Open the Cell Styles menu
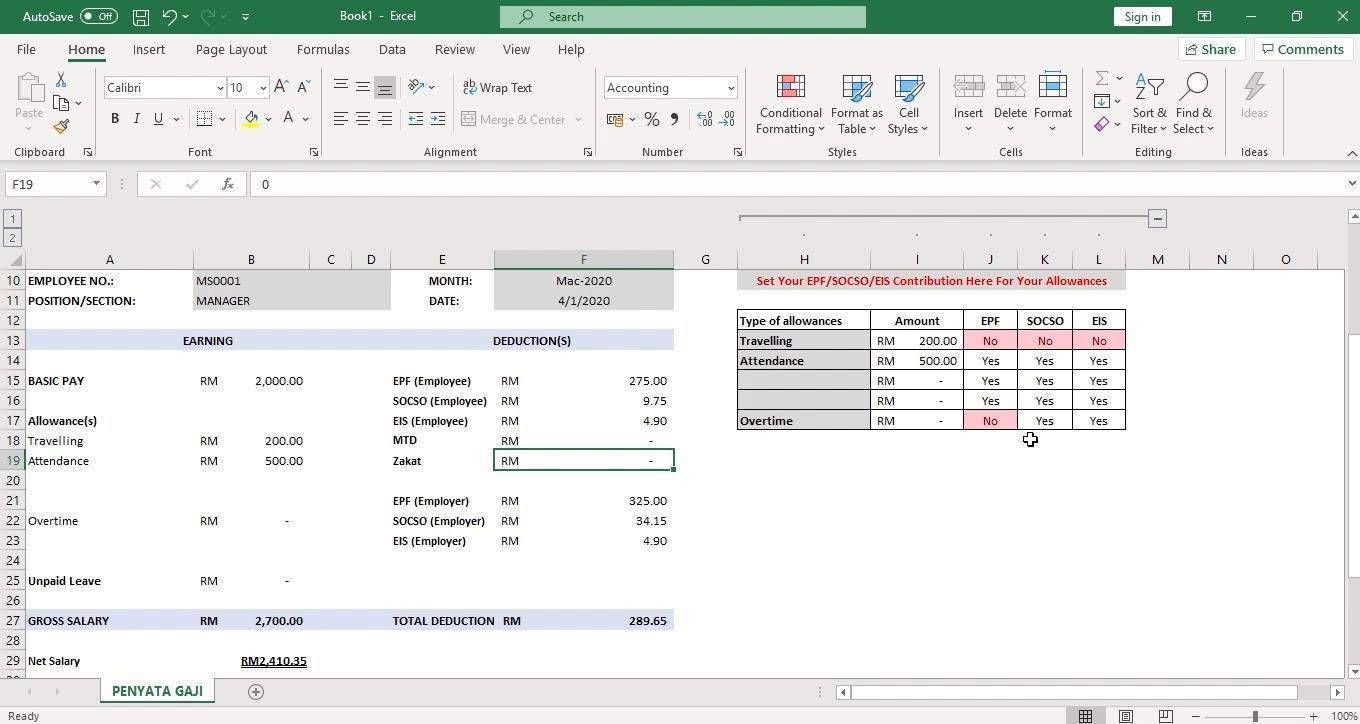1360x724 pixels. [x=908, y=104]
